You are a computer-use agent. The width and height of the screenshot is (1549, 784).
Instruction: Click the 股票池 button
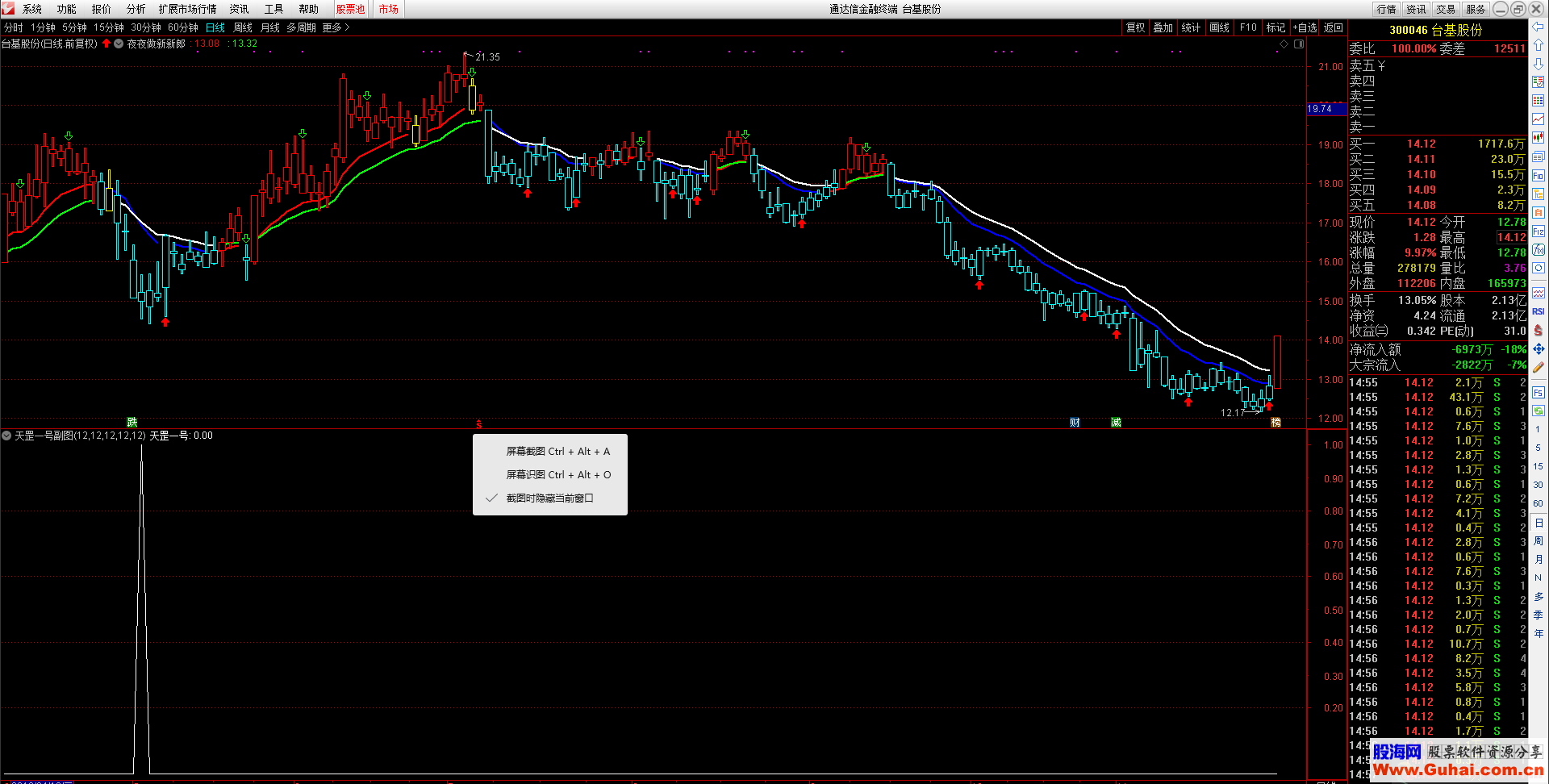click(350, 9)
